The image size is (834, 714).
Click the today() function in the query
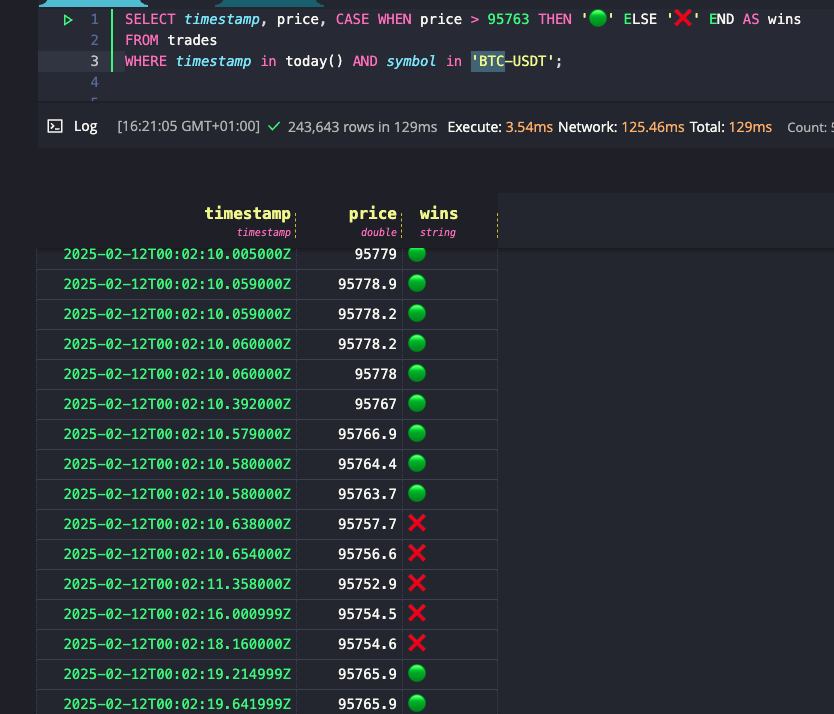point(314,61)
